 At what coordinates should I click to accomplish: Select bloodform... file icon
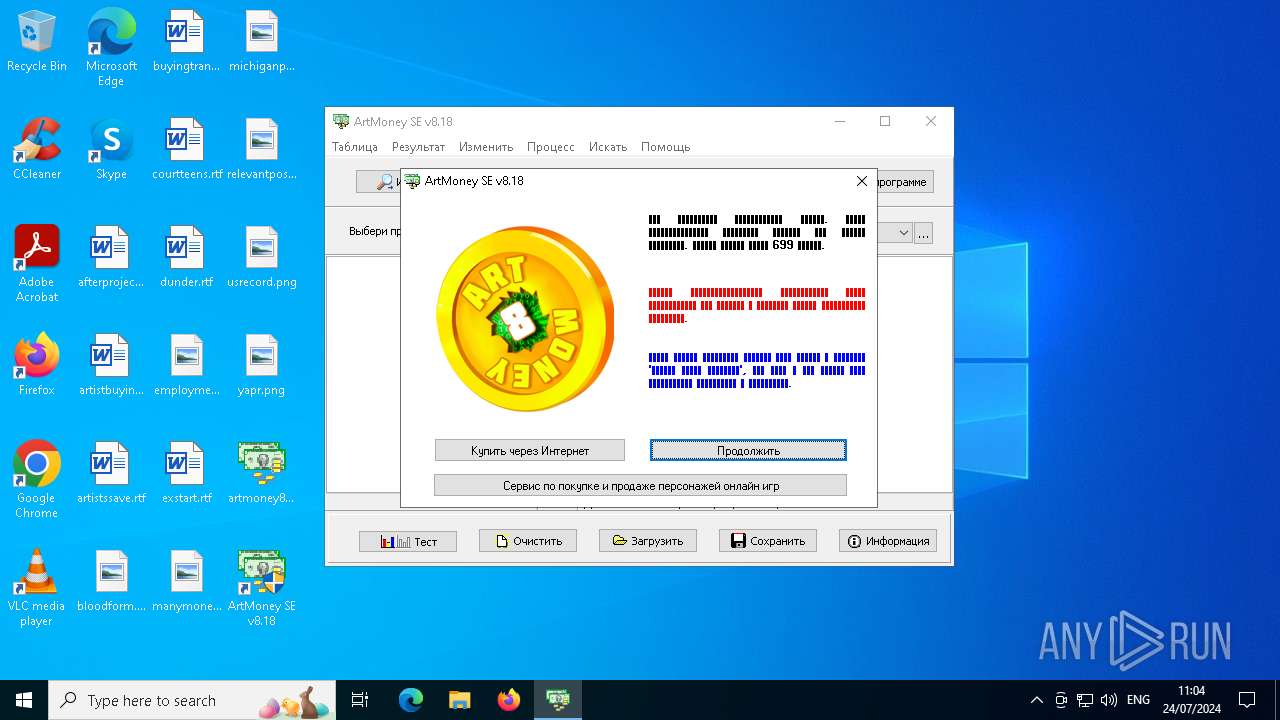tap(111, 581)
